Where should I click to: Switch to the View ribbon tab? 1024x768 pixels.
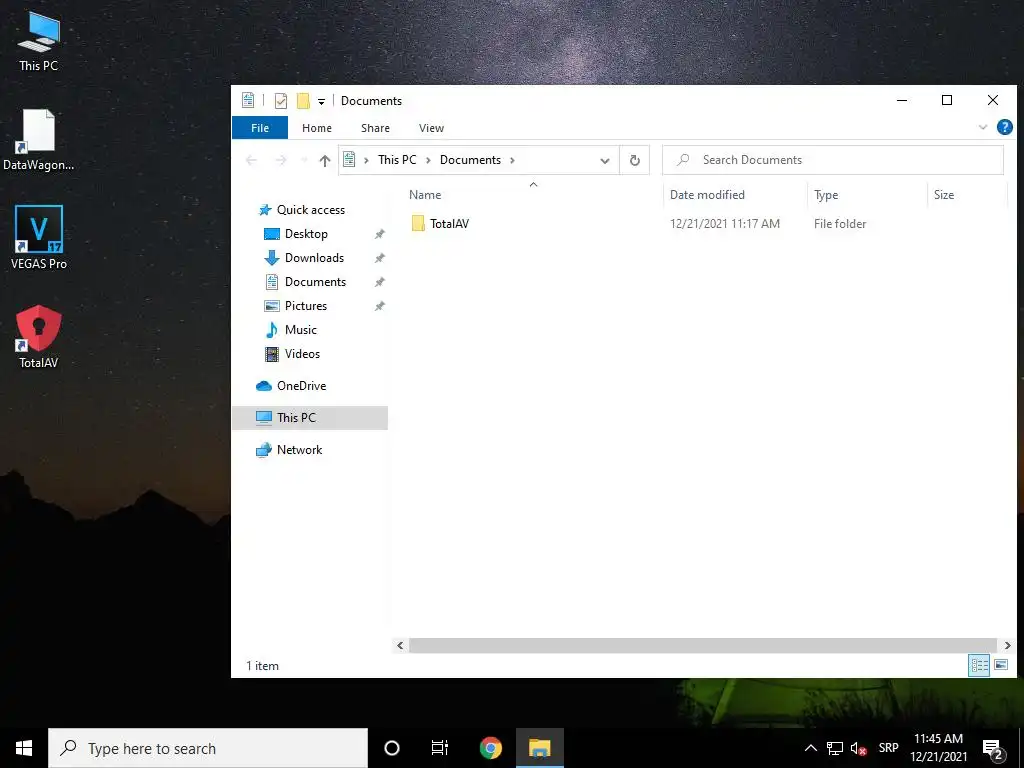click(431, 128)
